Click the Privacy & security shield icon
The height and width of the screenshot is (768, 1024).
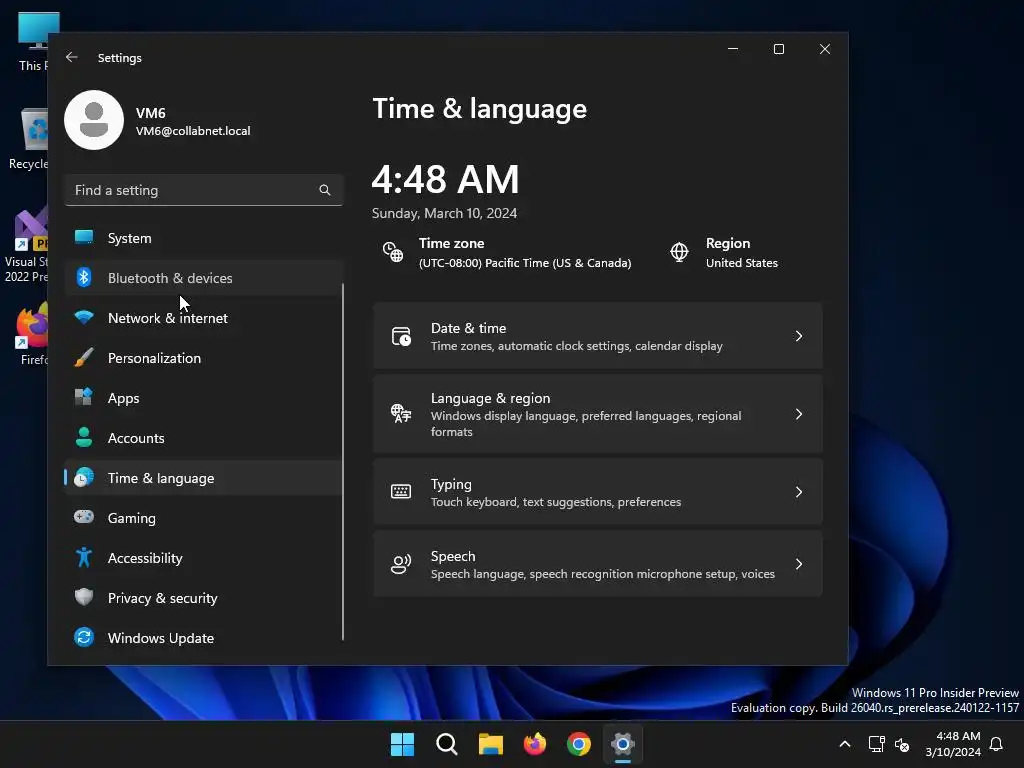[84, 597]
